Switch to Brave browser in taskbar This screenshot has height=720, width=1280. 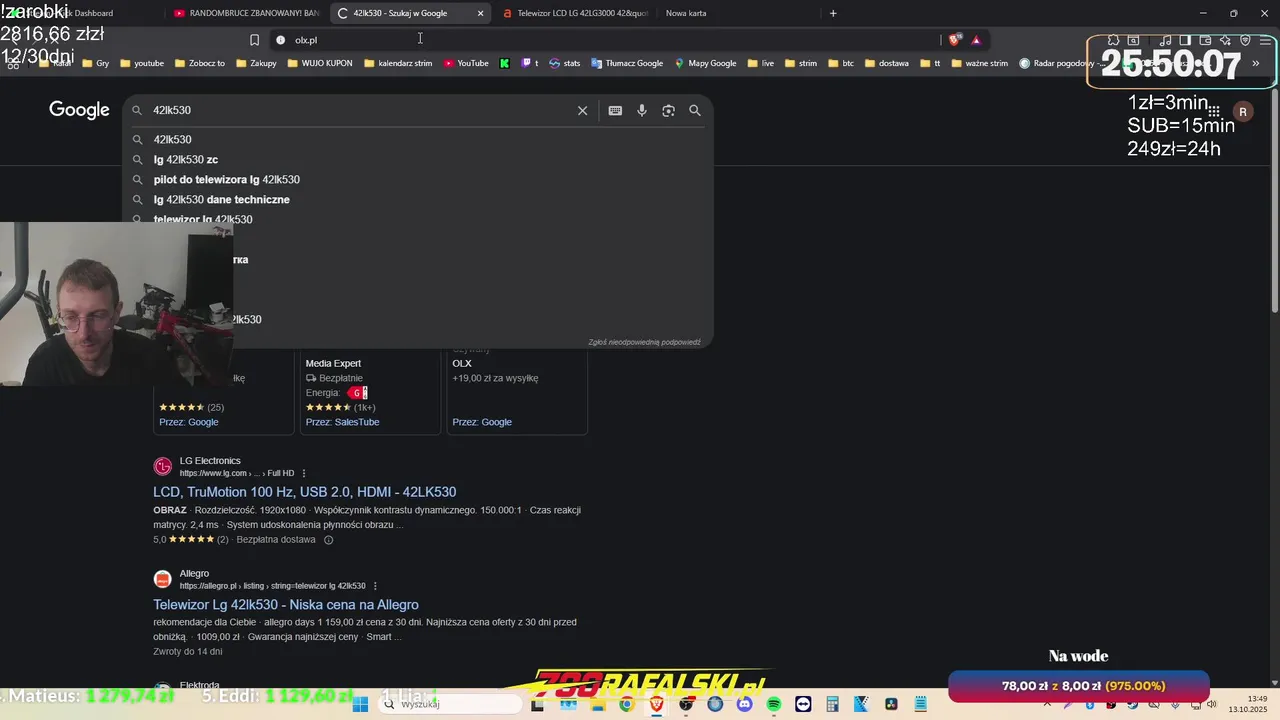(x=656, y=704)
